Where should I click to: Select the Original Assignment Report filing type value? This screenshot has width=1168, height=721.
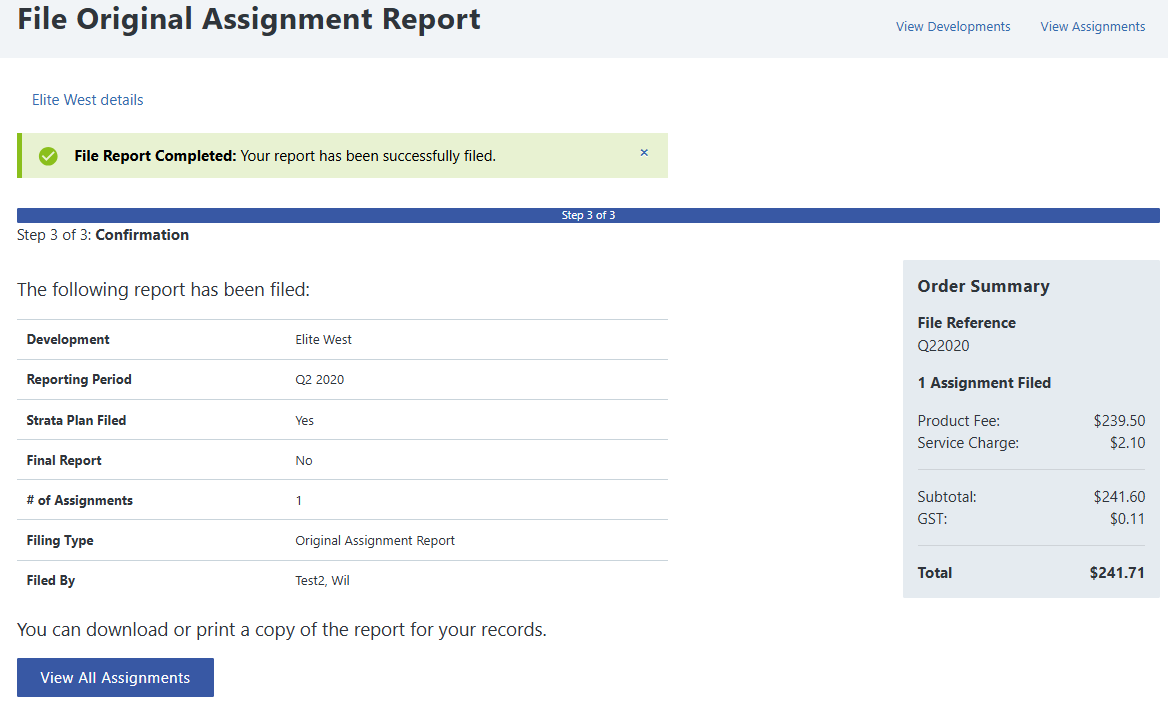[374, 541]
